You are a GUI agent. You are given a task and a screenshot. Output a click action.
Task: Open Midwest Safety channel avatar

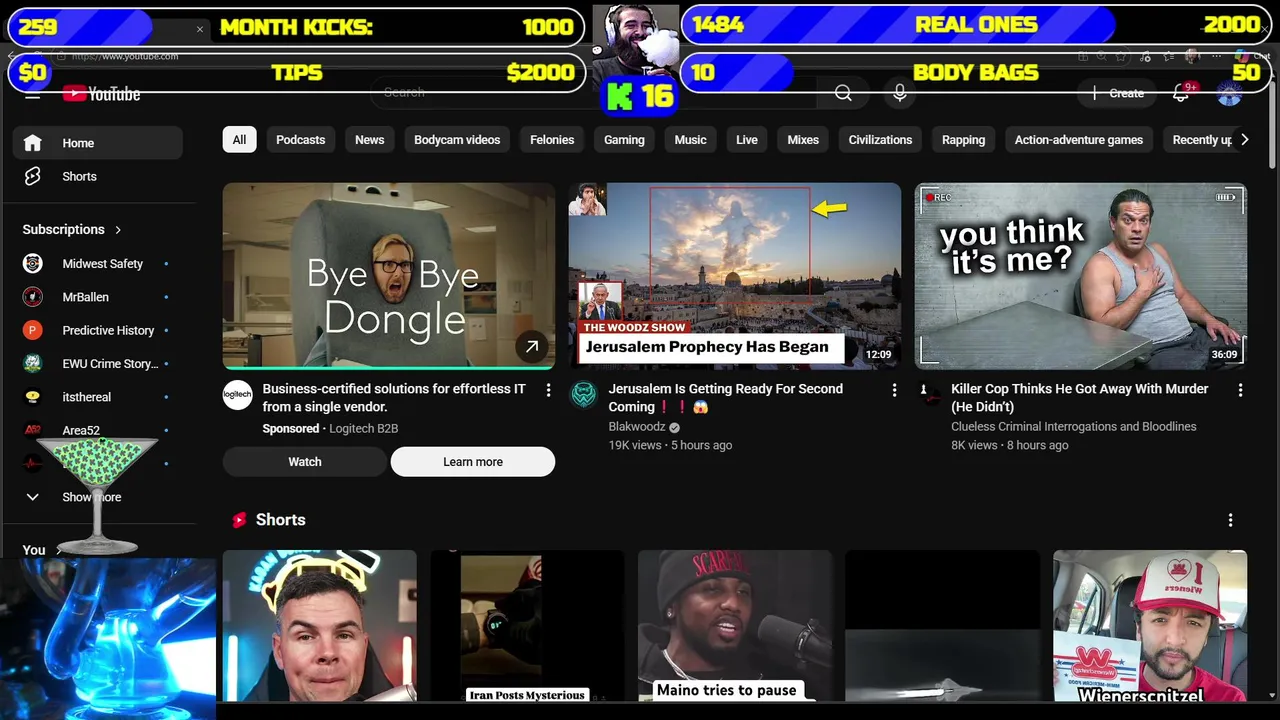[33, 264]
